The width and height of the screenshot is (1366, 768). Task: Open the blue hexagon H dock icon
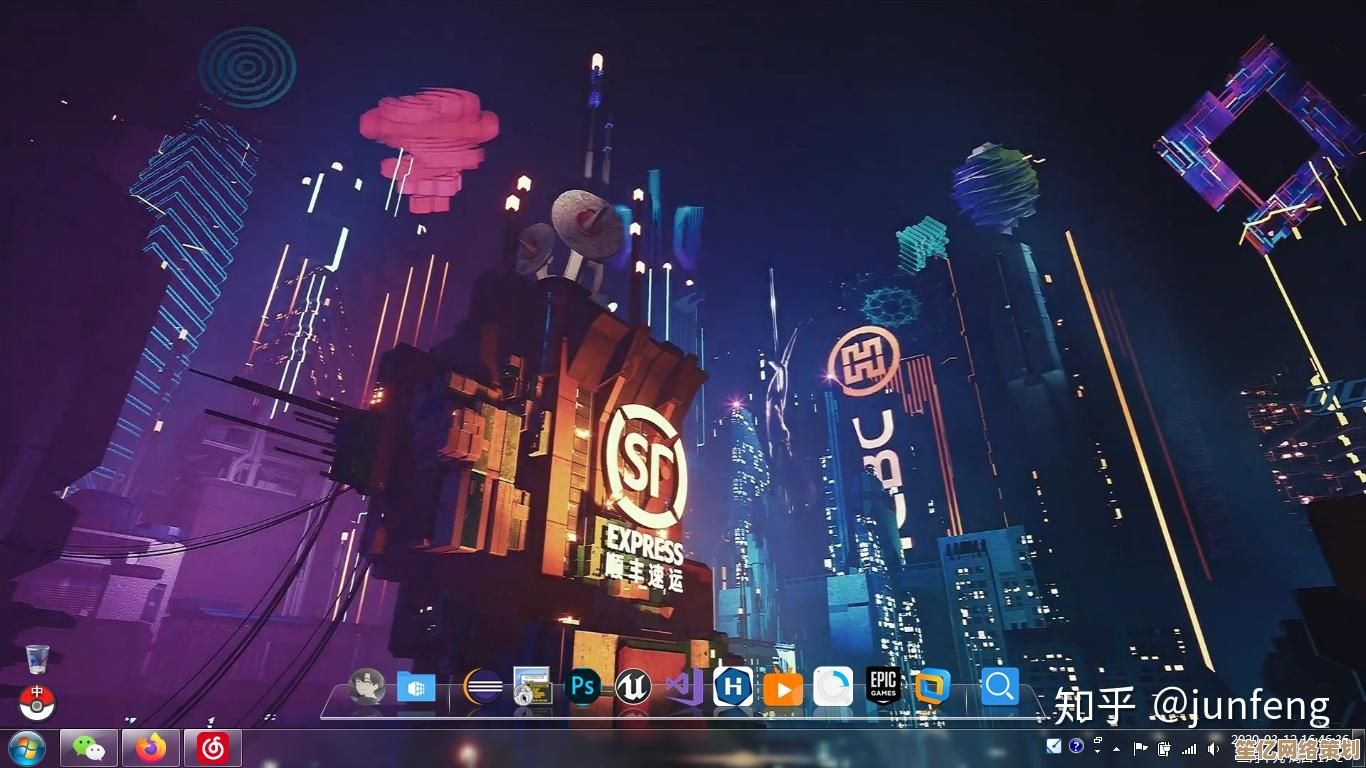click(733, 687)
